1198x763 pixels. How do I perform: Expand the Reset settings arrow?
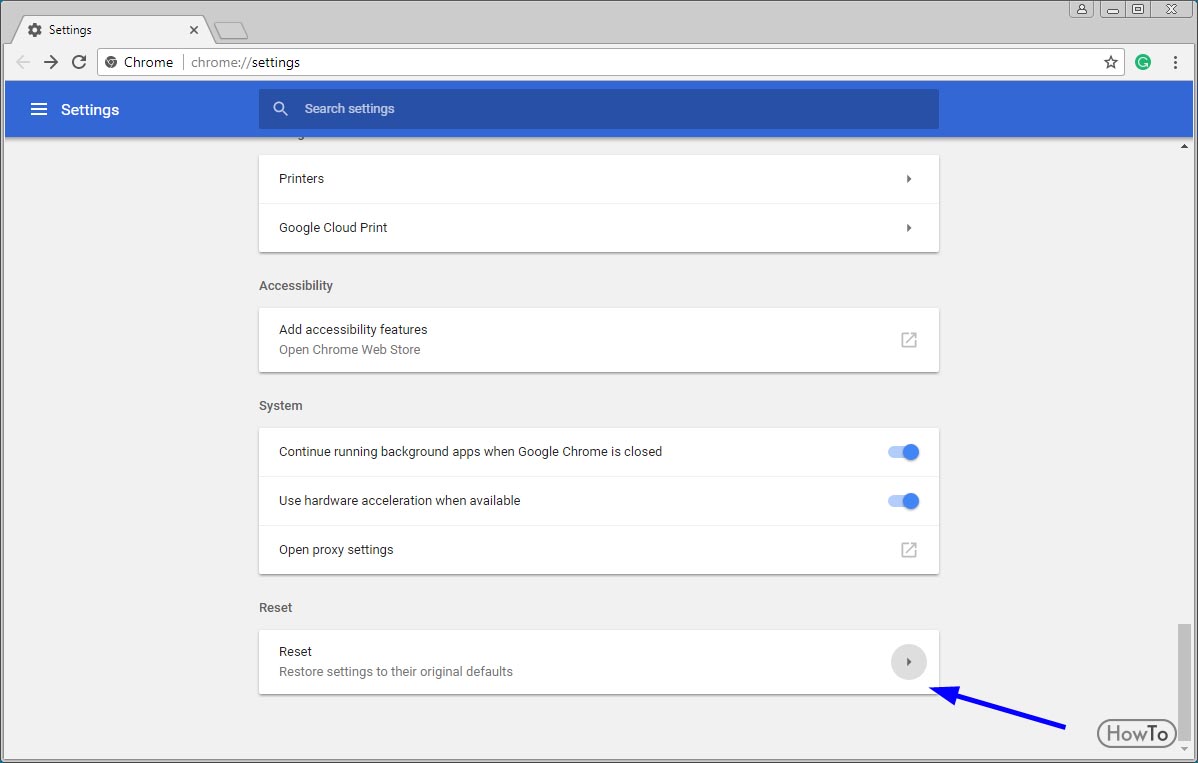click(x=908, y=662)
